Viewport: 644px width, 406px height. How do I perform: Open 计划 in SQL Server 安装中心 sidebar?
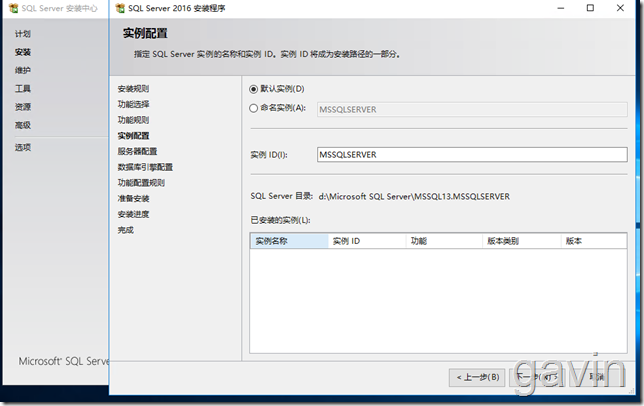[x=23, y=34]
